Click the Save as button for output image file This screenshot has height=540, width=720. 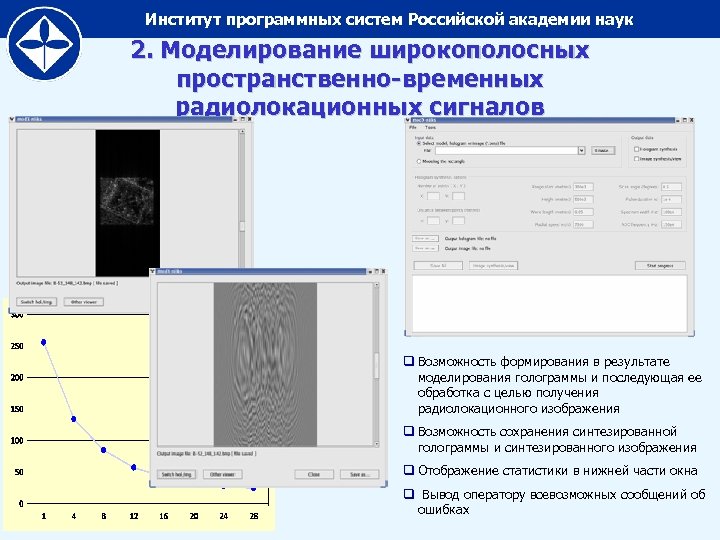(425, 248)
